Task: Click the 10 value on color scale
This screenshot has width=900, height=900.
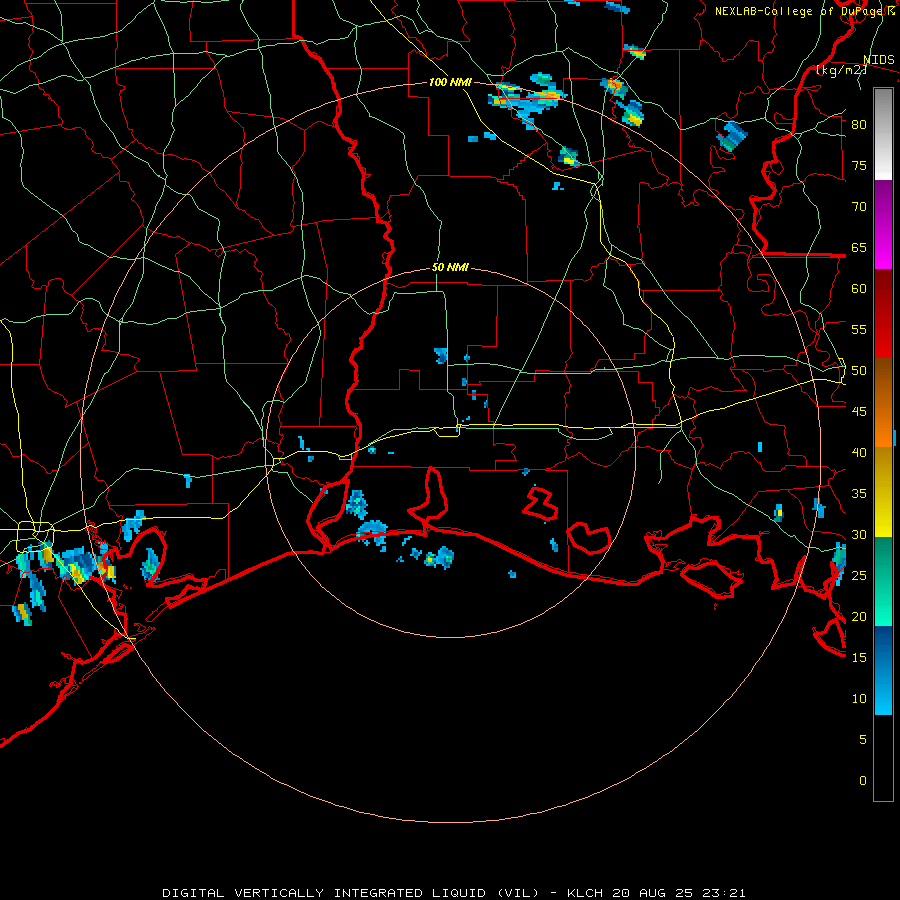Action: [x=859, y=699]
